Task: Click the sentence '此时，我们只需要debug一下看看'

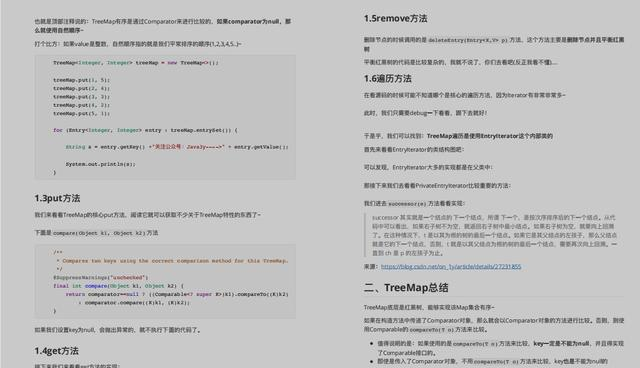Action: pyautogui.click(x=425, y=113)
